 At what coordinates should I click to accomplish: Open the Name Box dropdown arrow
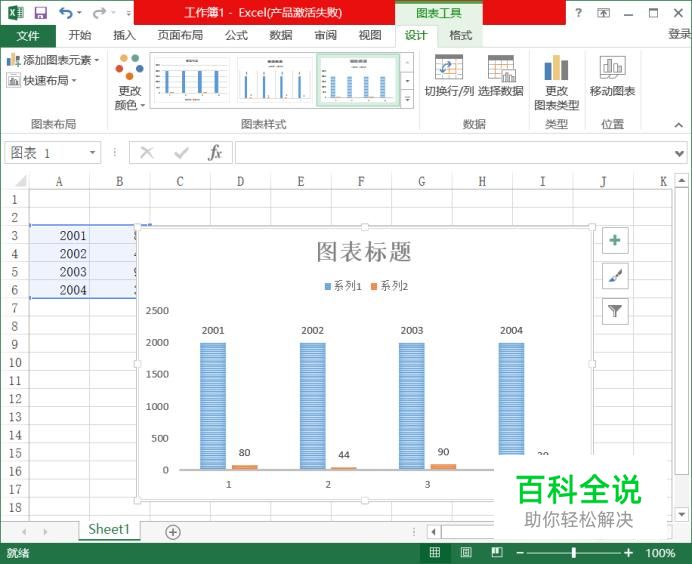92,153
